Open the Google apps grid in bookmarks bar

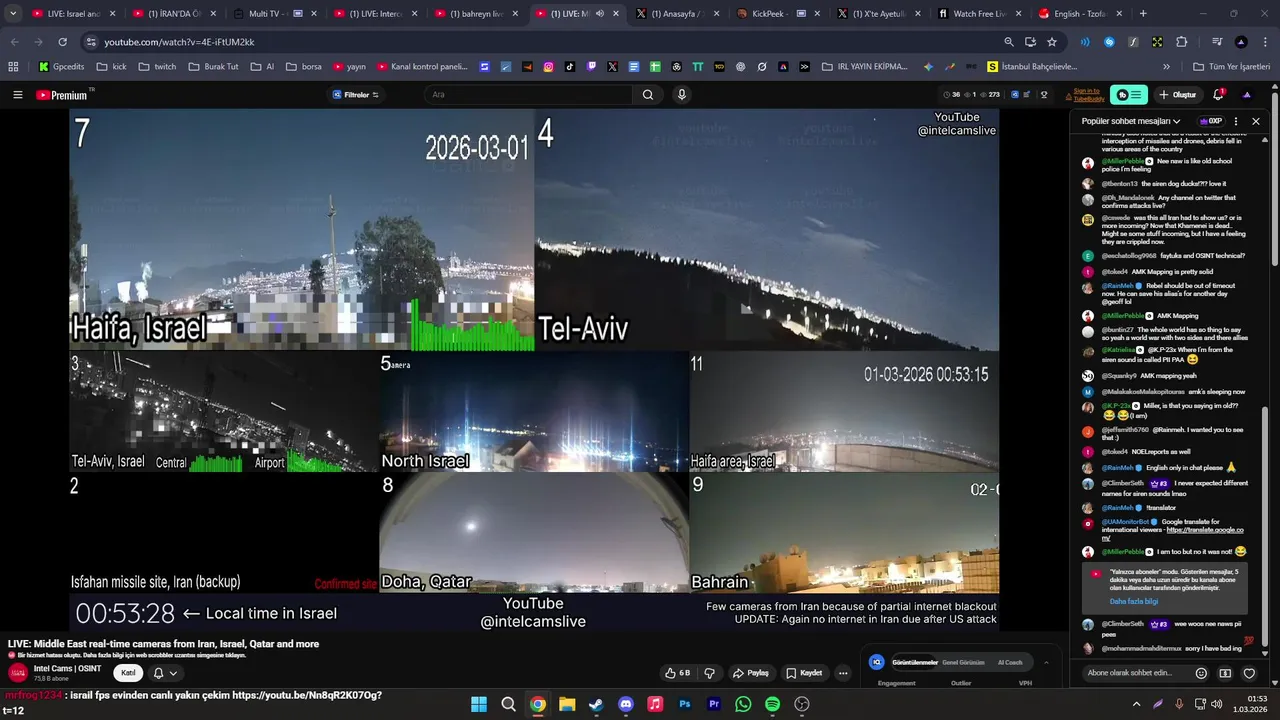click(13, 67)
